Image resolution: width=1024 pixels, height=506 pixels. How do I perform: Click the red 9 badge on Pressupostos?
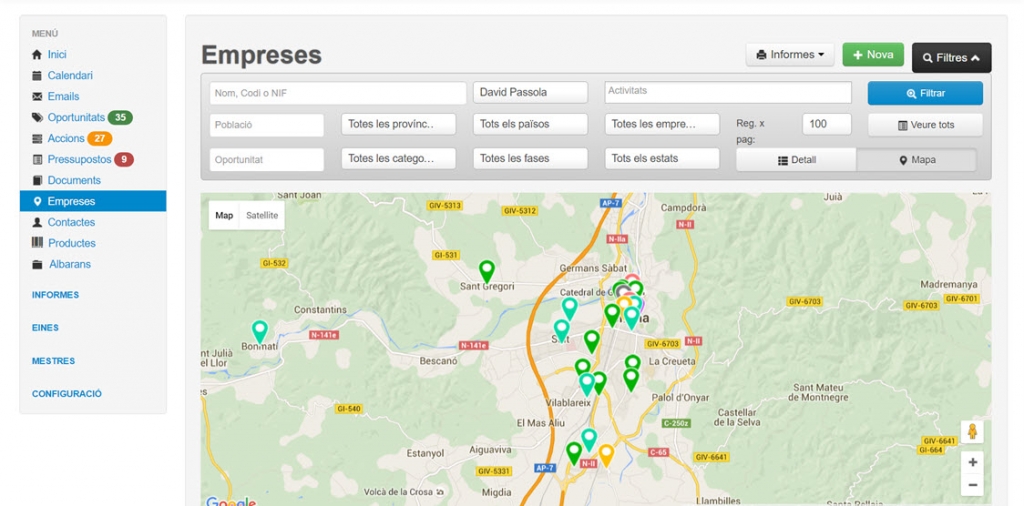tap(124, 159)
